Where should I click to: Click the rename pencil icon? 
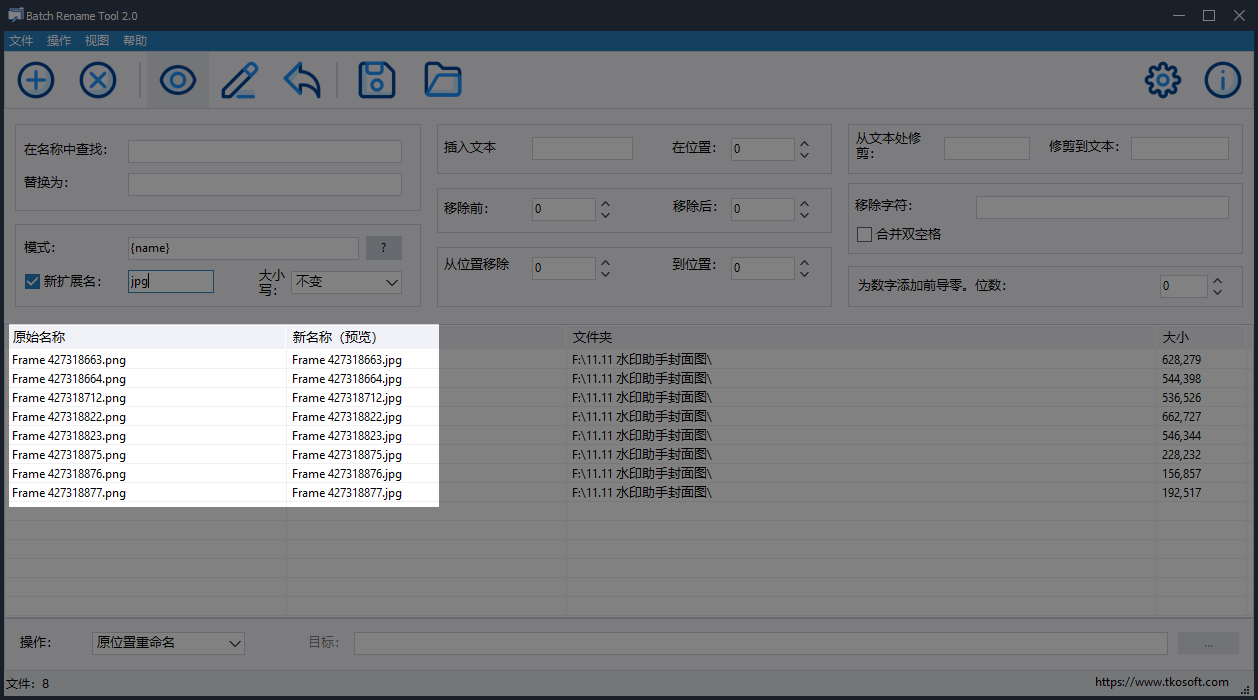(240, 80)
